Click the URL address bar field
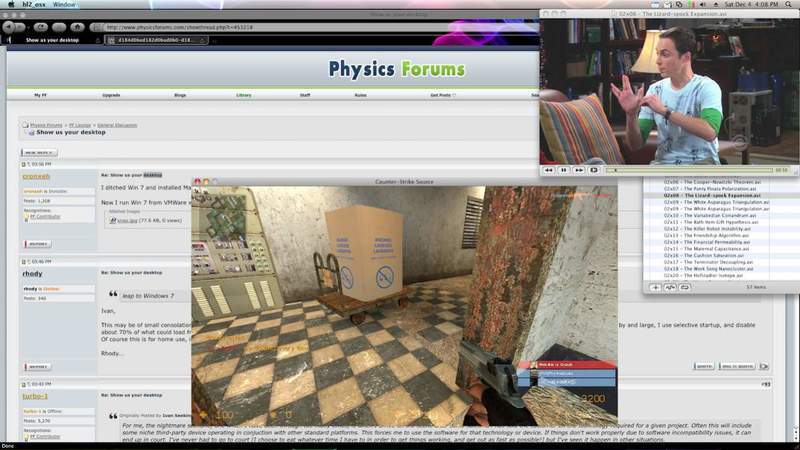This screenshot has height=450, width=800. point(316,27)
